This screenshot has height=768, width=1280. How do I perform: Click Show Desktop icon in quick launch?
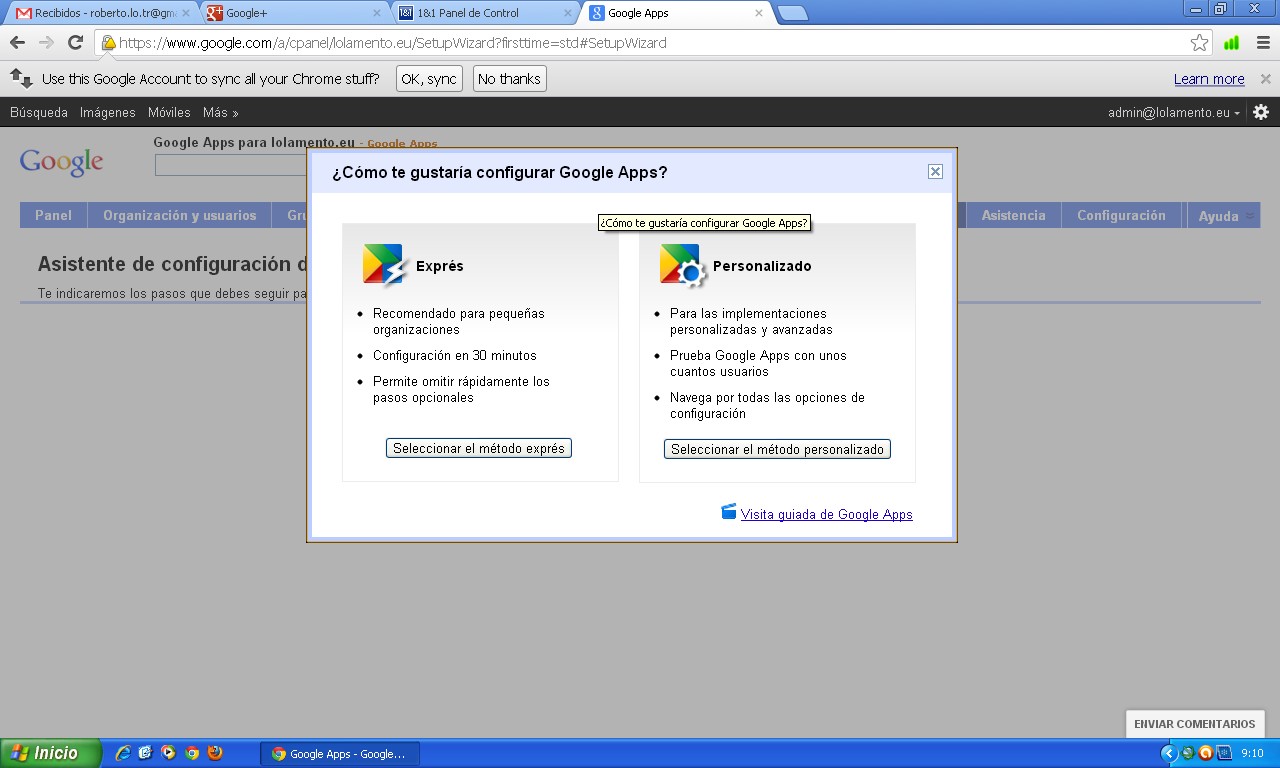(x=145, y=753)
